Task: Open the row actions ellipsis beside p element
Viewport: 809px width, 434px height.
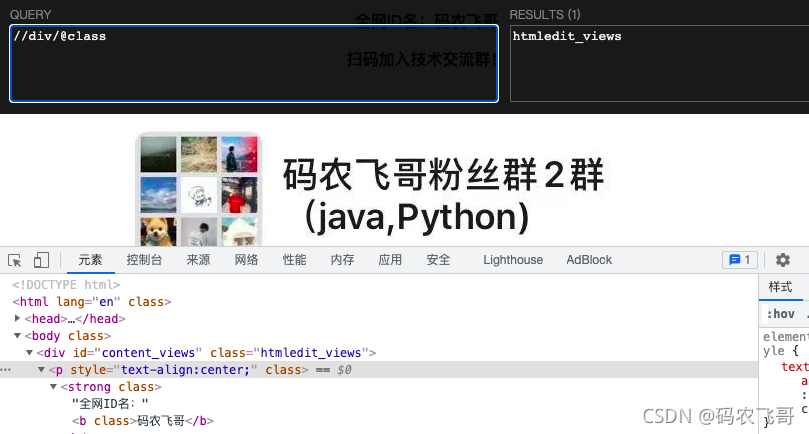Action: 6,369
